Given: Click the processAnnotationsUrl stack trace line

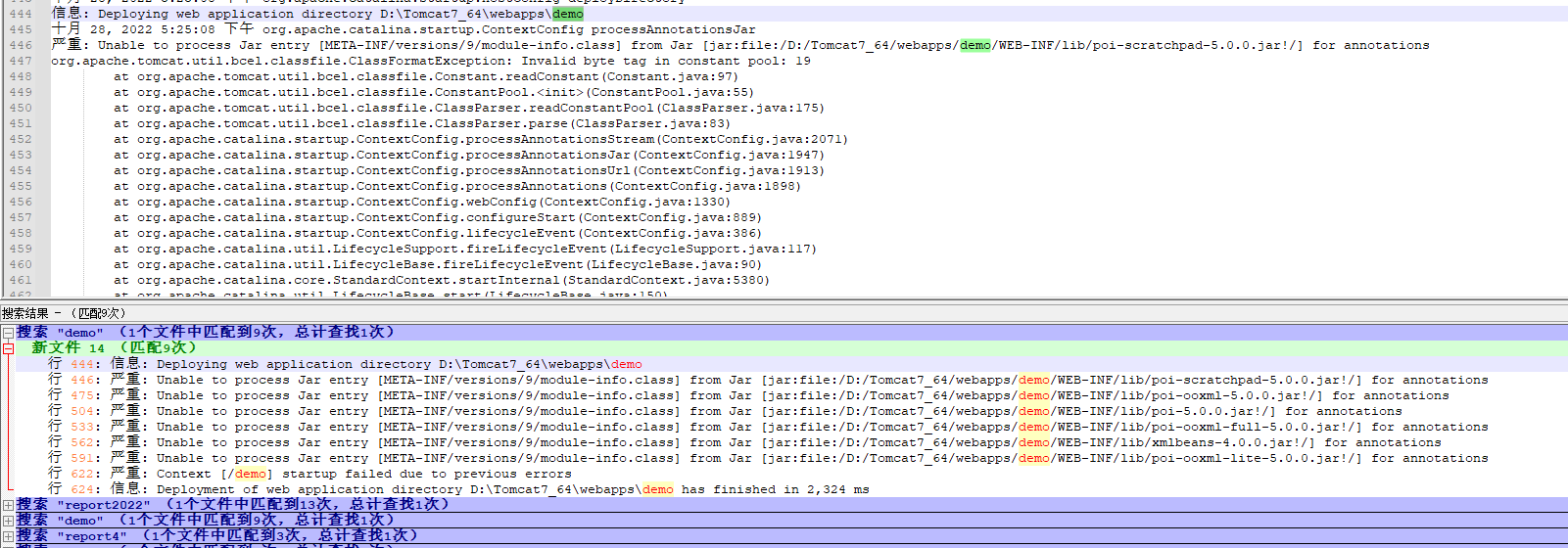Looking at the screenshot, I should 469,170.
